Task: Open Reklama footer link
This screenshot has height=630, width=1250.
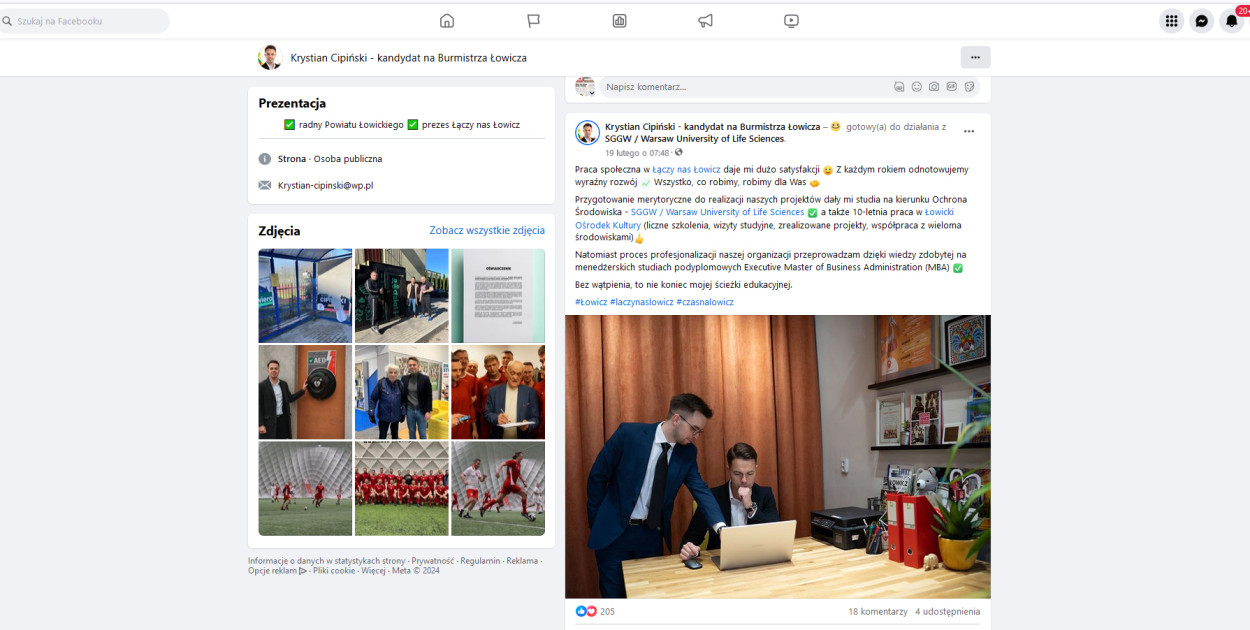Action: 522,561
